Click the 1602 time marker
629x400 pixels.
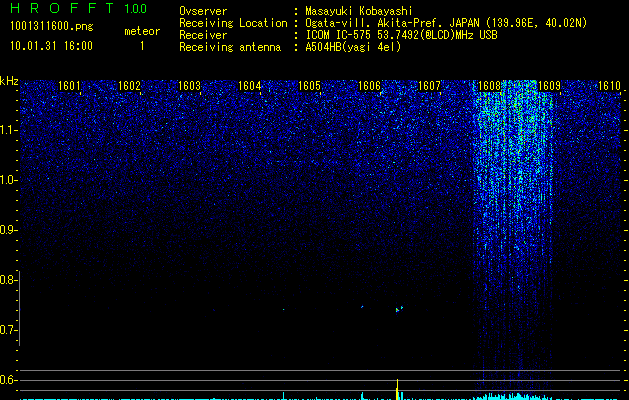129,86
